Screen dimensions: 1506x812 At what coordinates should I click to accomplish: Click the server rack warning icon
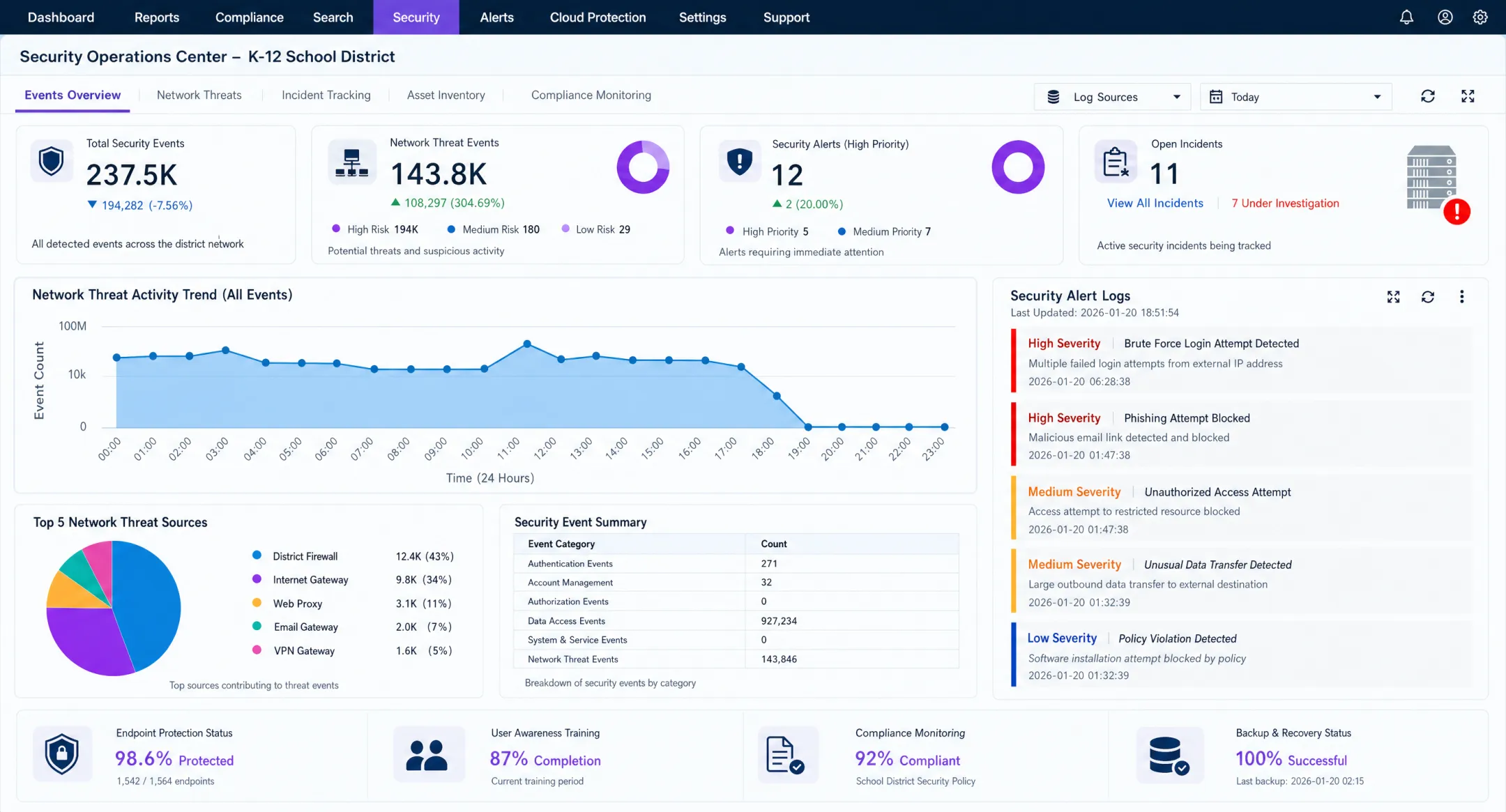[x=1438, y=184]
